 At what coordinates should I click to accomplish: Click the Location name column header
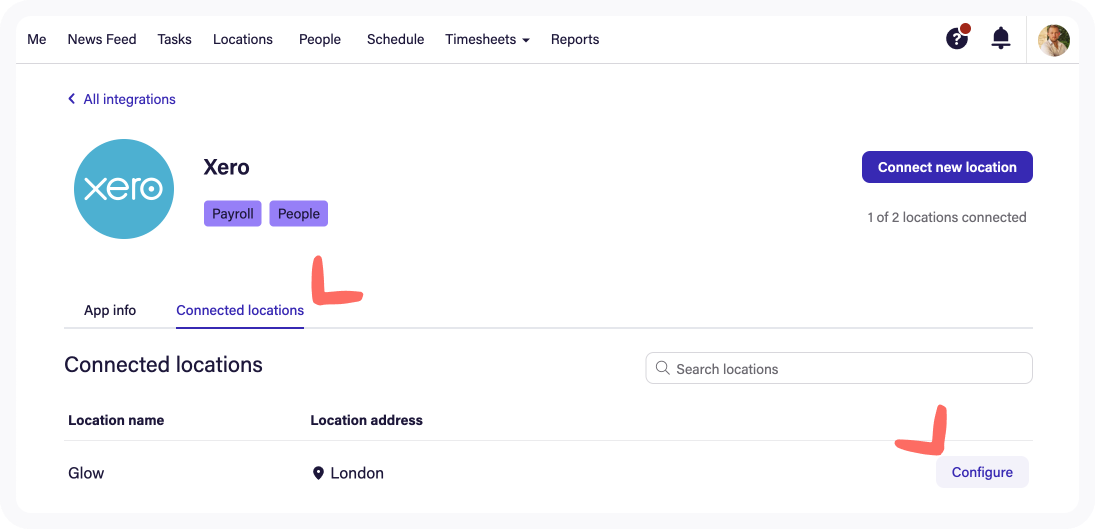click(116, 420)
